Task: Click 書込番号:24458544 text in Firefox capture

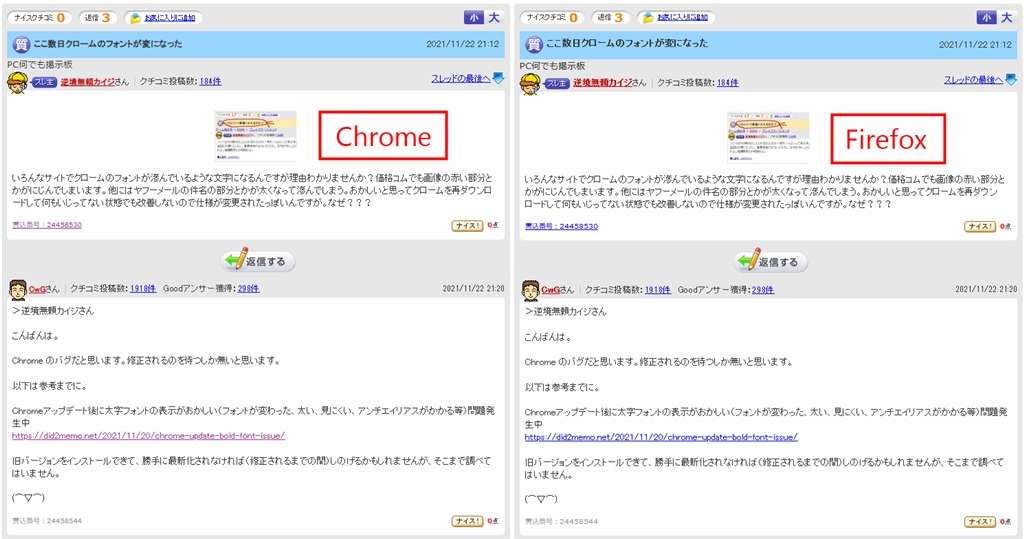Action: pyautogui.click(x=562, y=521)
